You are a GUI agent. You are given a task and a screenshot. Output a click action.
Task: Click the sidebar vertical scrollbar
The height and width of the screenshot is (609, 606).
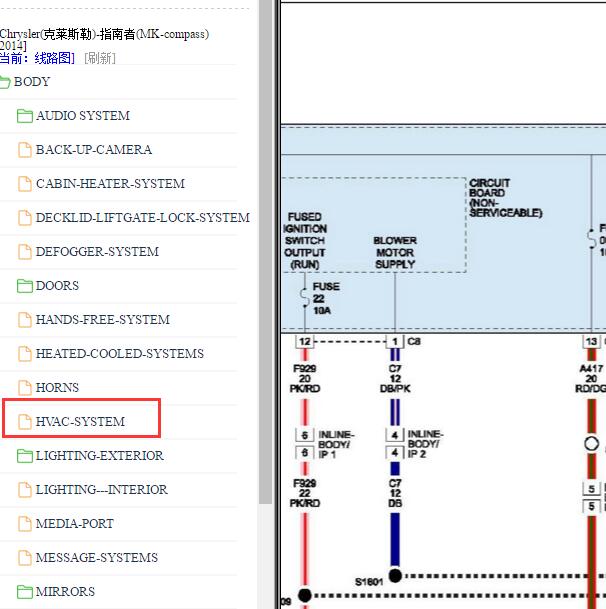[x=266, y=252]
